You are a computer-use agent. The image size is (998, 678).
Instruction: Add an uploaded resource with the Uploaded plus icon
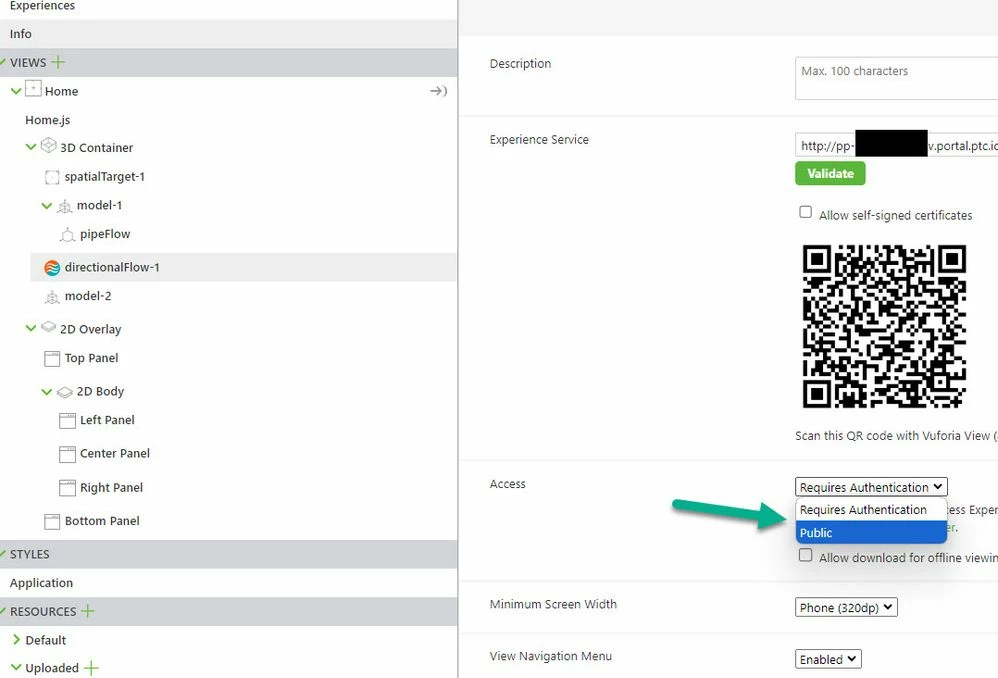point(91,668)
